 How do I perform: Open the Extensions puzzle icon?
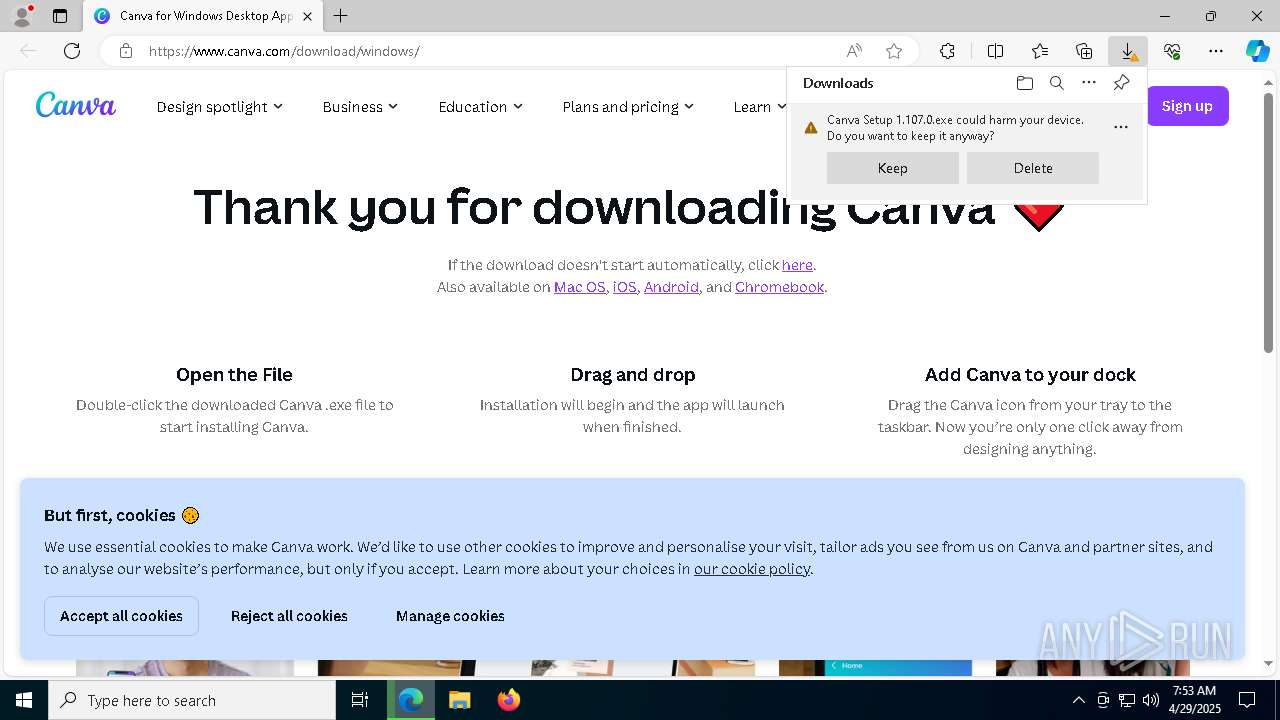tap(947, 51)
